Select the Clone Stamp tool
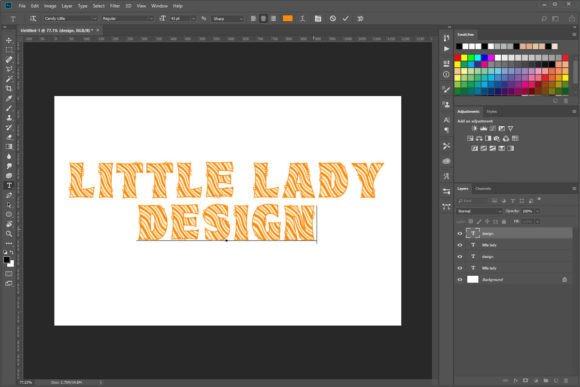The height and width of the screenshot is (387, 580). click(9, 118)
